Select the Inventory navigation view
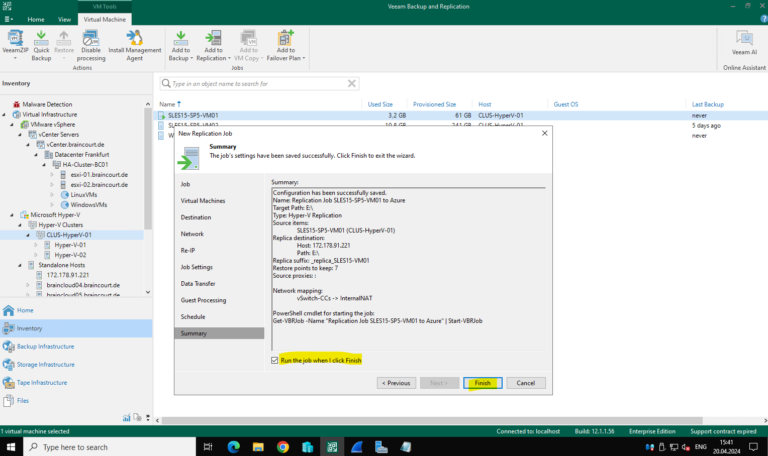Image resolution: width=768 pixels, height=456 pixels. pos(76,329)
